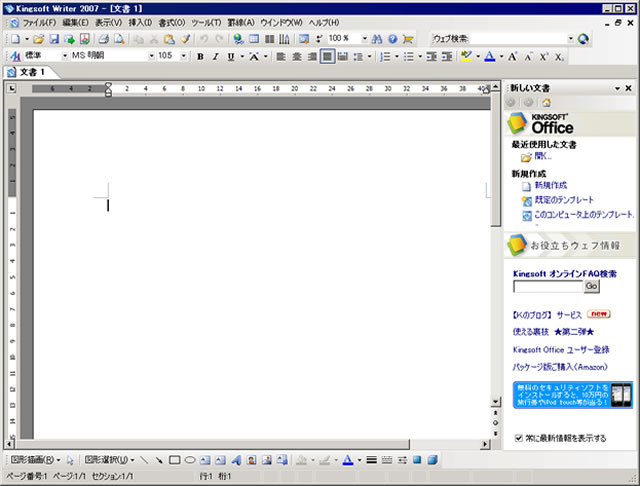Screen dimensions: 640x486
Task: Grow the font size with A up
Action: 513,57
